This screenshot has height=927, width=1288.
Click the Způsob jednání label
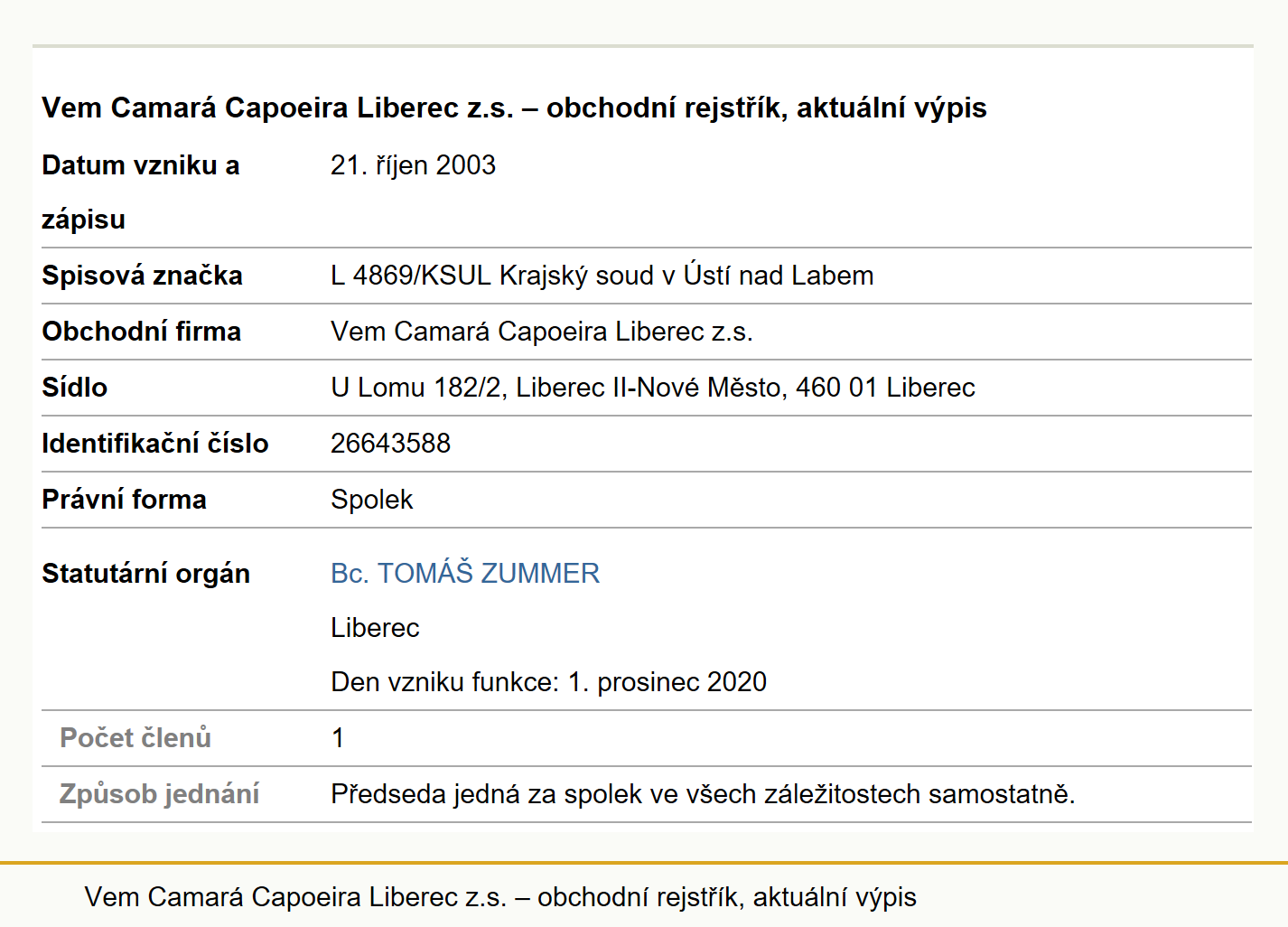point(159,794)
